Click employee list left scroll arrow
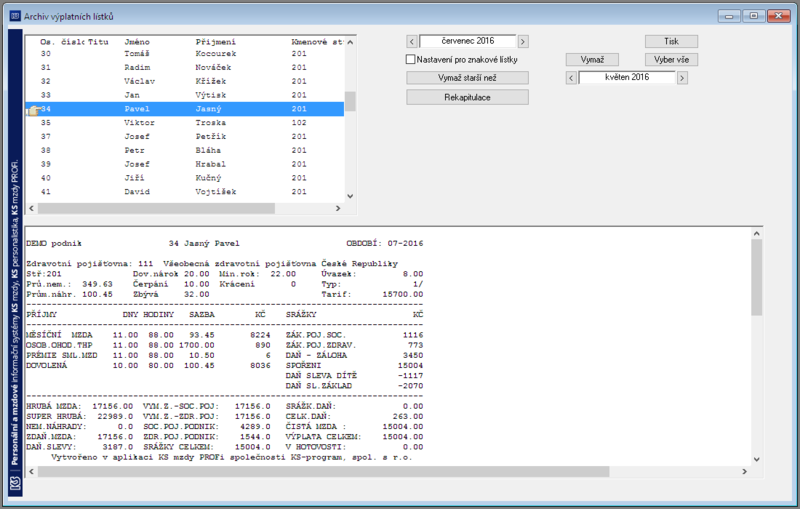Screen dimensions: 800x509 click(32, 208)
